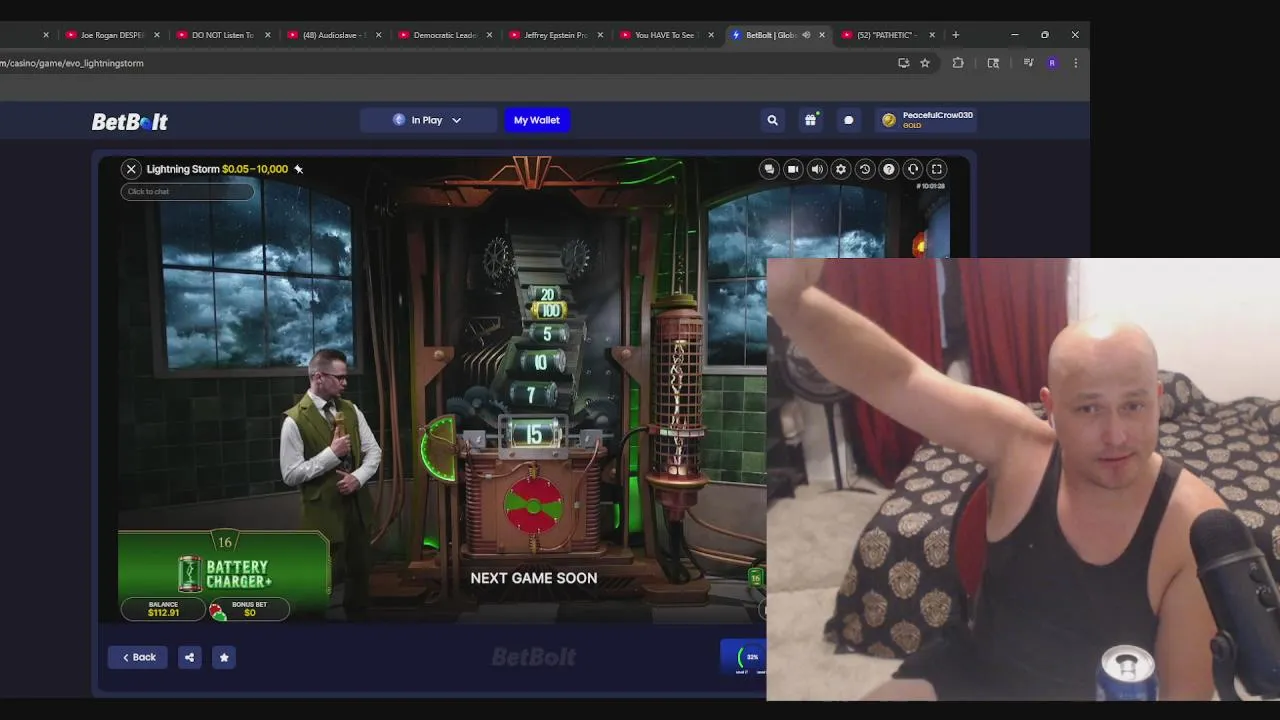1280x720 pixels.
Task: Open the BetBolt search icon
Action: pos(772,120)
